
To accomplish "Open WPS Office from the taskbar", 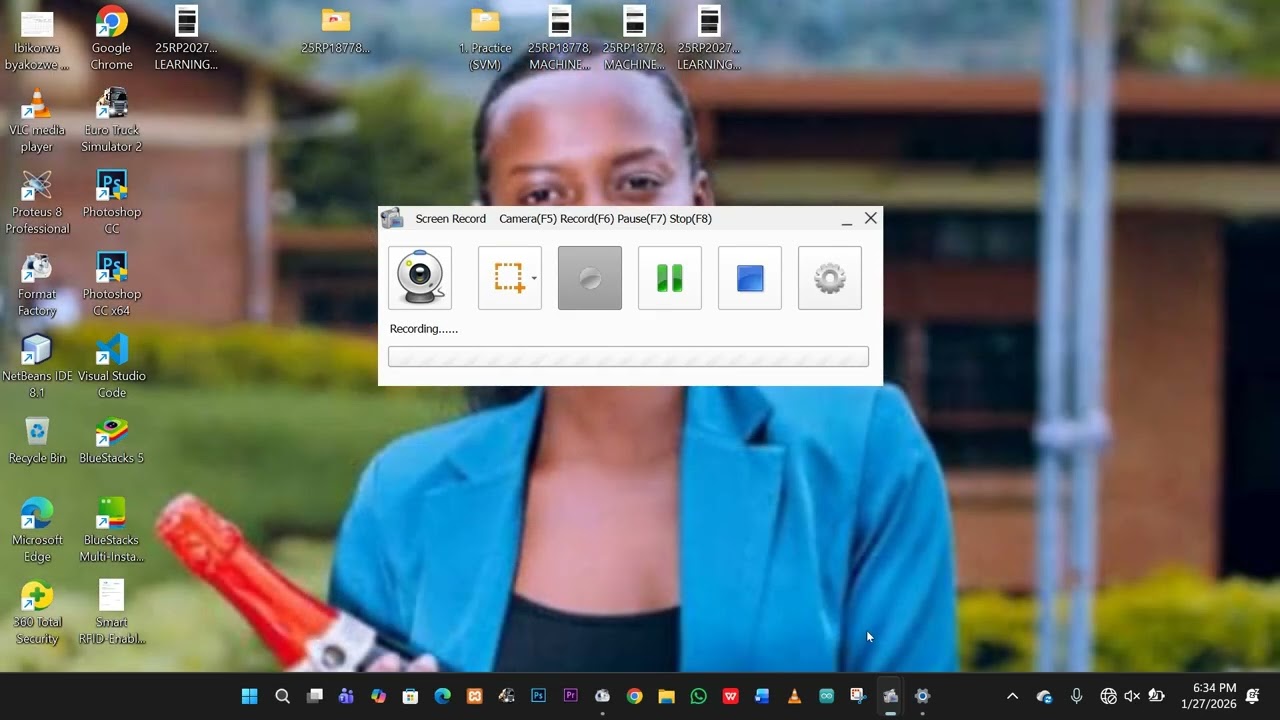I will tap(730, 696).
